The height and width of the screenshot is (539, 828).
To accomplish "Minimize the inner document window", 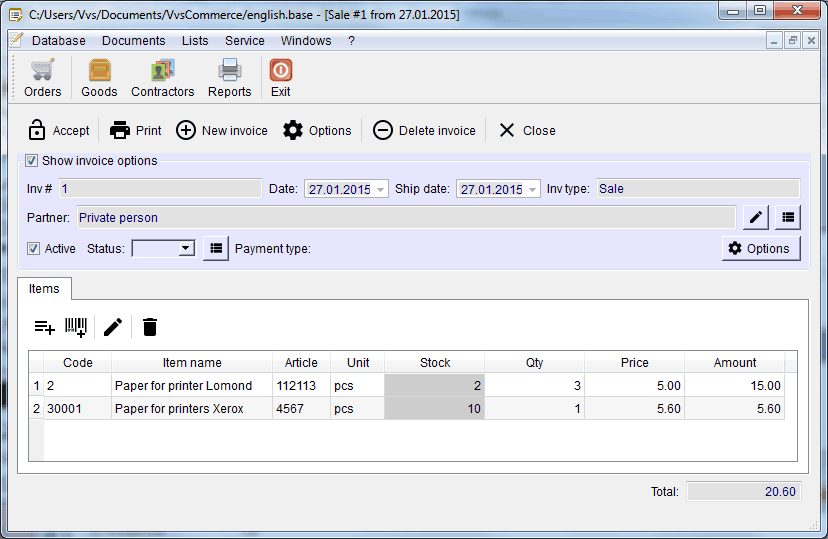I will (774, 41).
